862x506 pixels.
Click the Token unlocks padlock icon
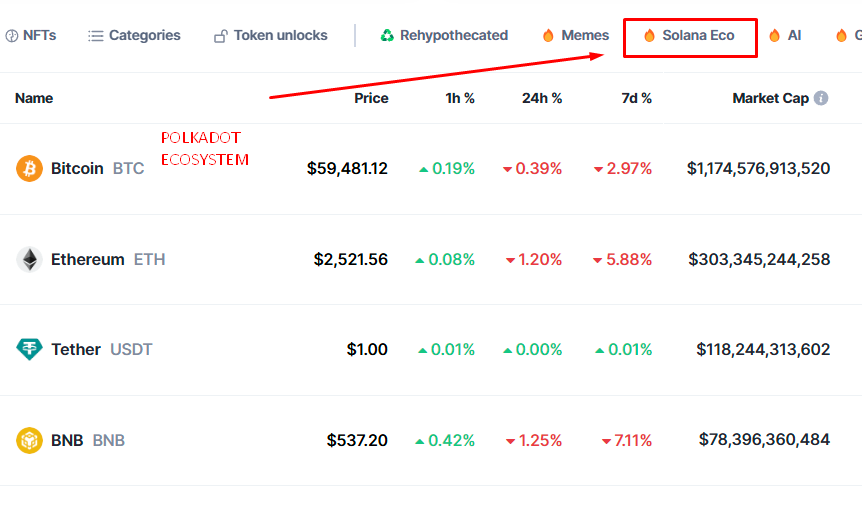tap(220, 36)
